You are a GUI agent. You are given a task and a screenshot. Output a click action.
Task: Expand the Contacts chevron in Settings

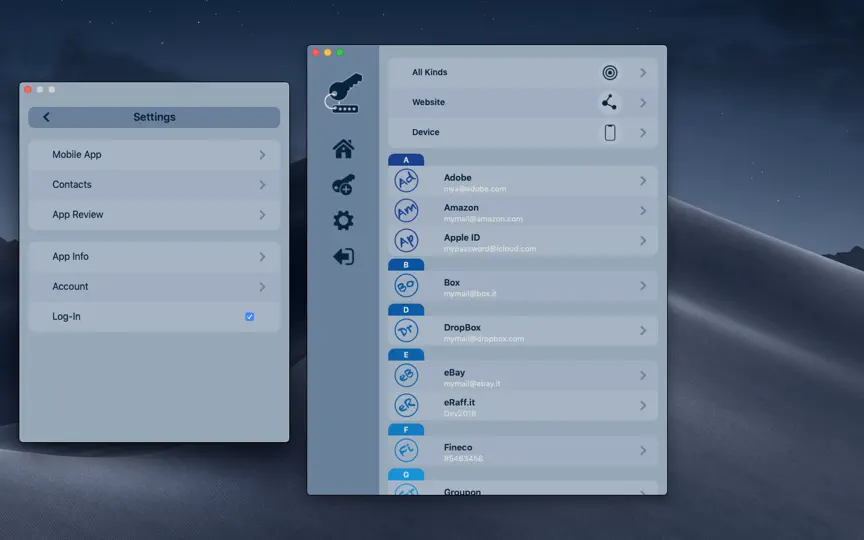click(x=262, y=185)
